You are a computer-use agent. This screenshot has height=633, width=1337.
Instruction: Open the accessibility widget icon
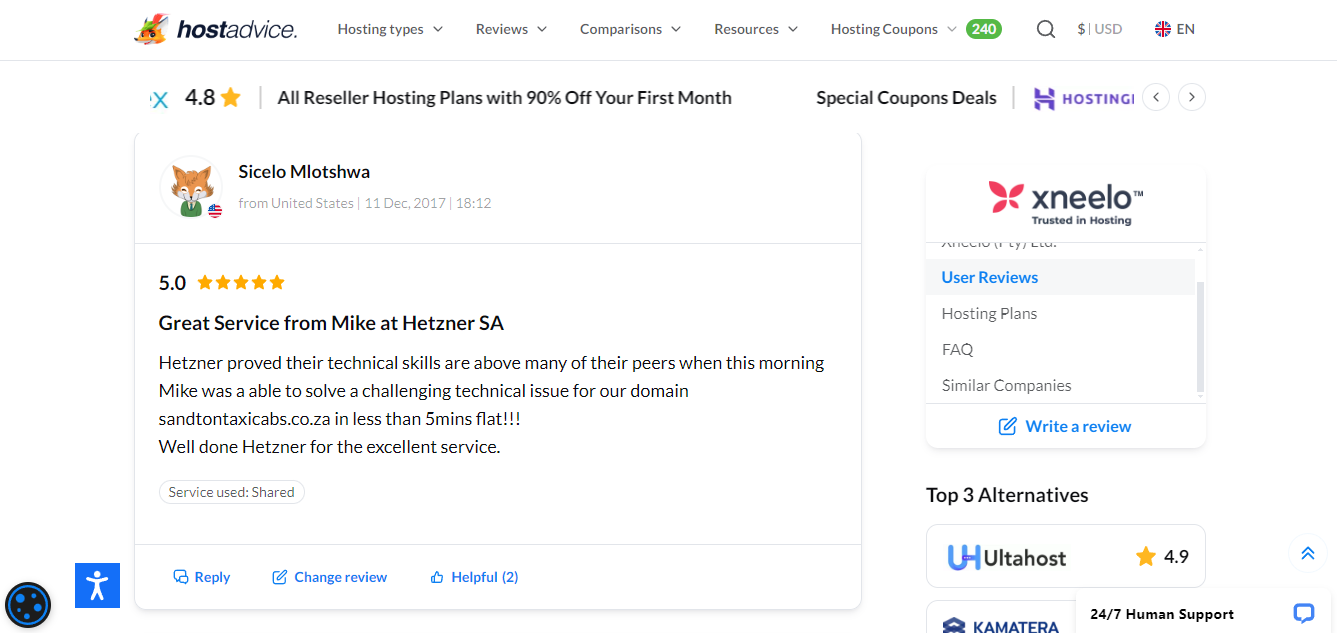97,585
